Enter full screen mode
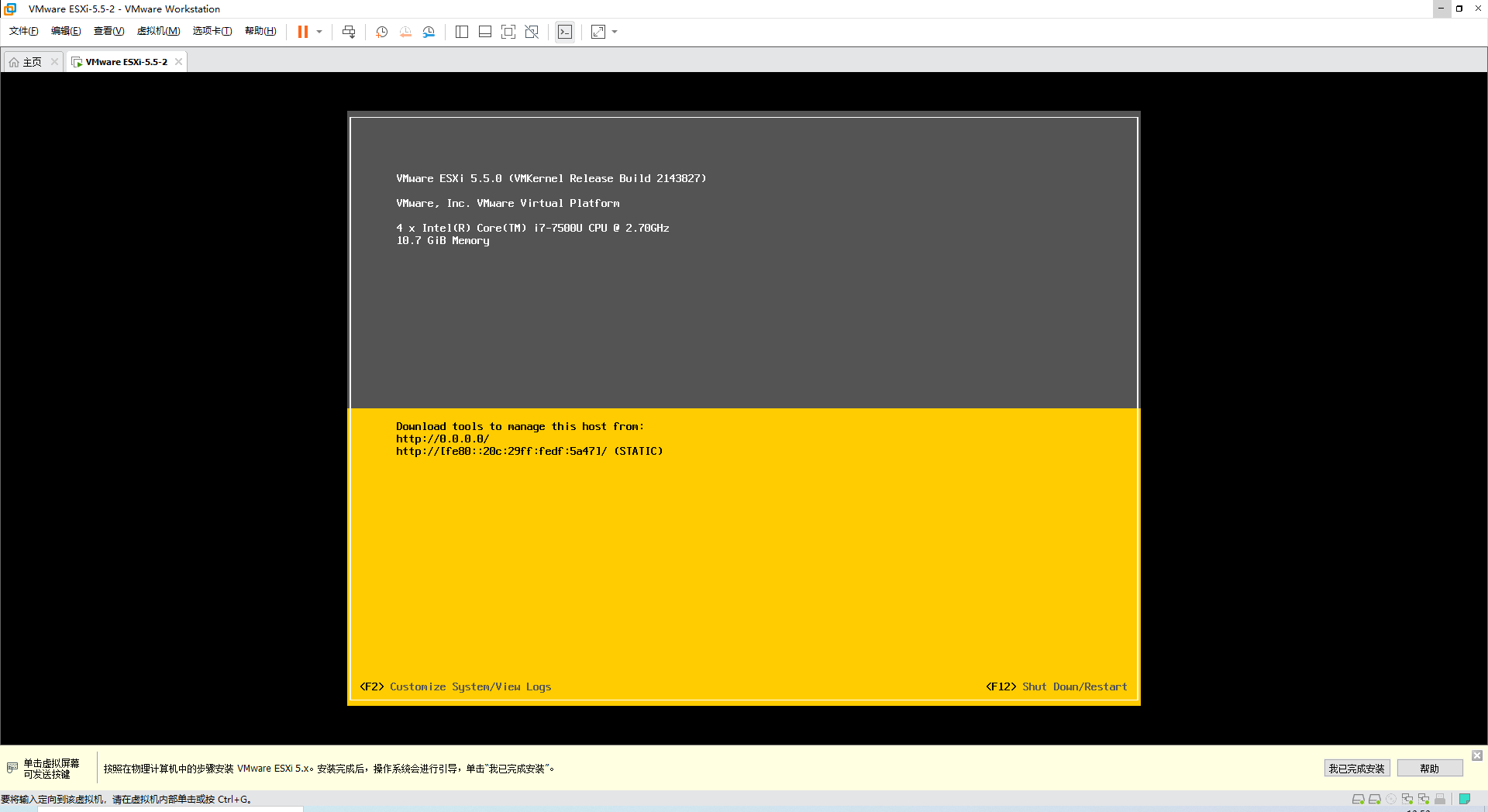Screen dimensions: 1488x812 (x=598, y=32)
